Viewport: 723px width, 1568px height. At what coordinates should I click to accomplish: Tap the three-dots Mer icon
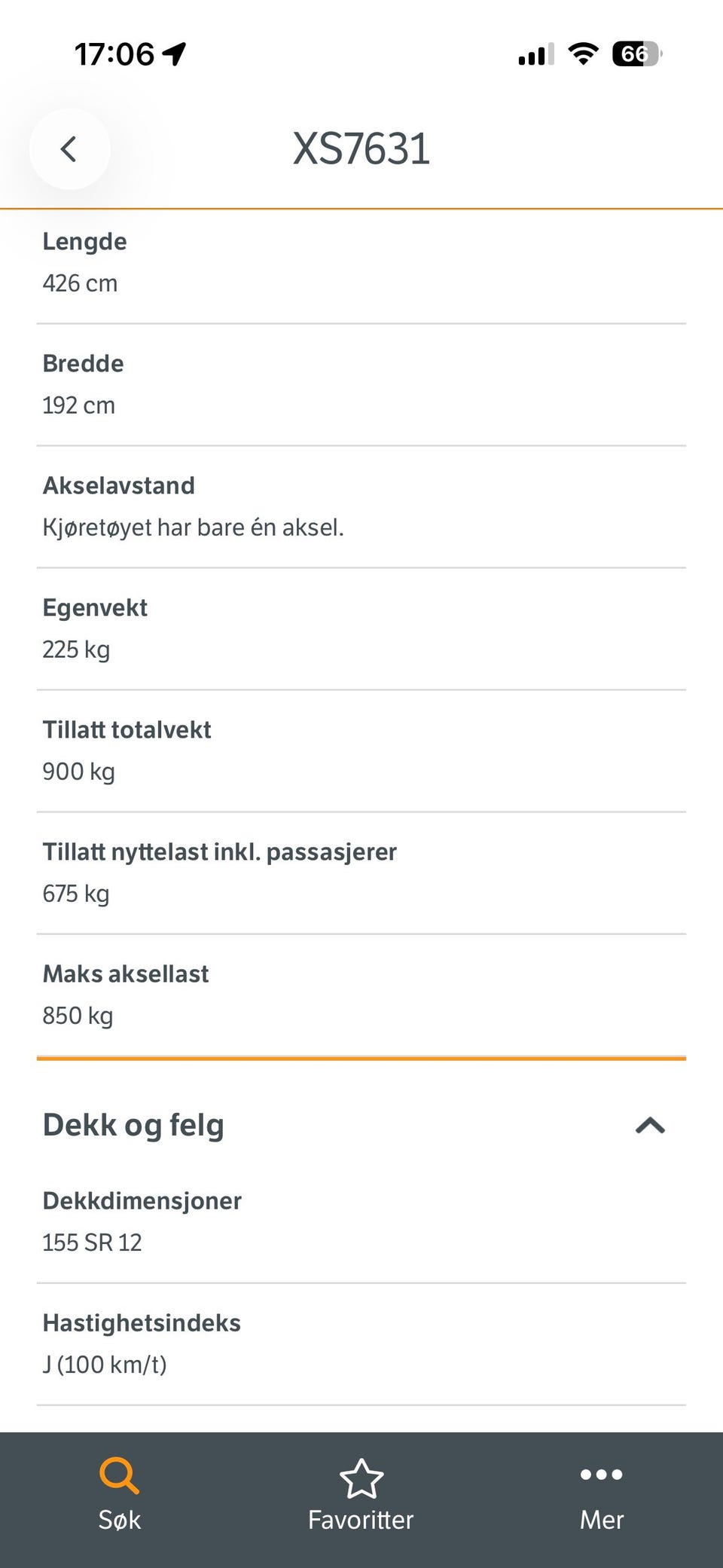pos(602,1475)
